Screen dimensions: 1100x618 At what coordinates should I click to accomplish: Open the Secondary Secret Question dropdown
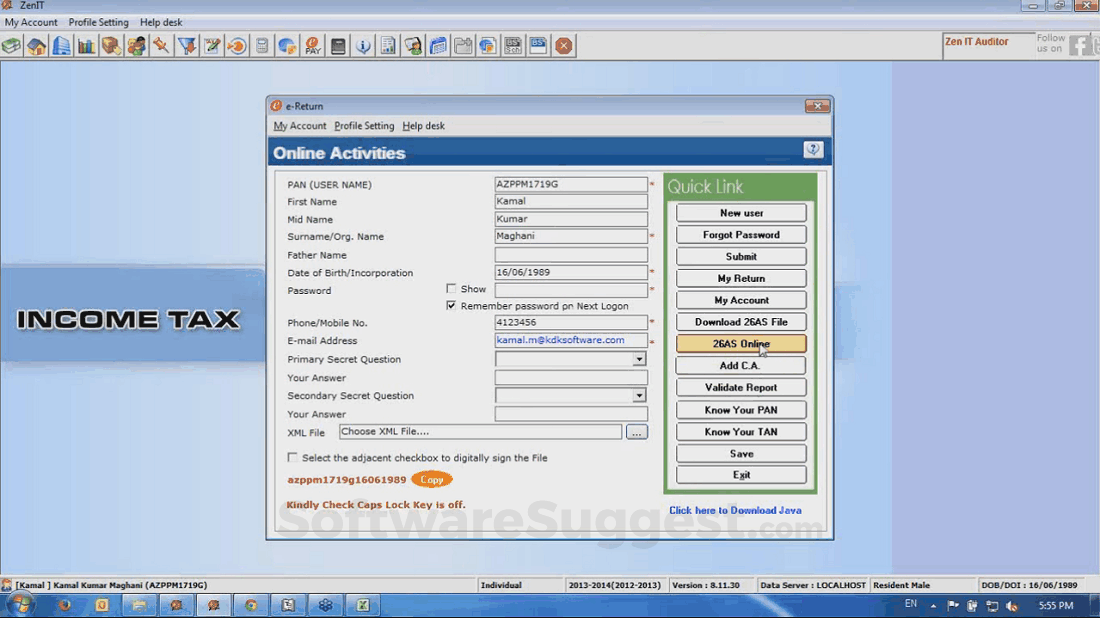click(x=639, y=396)
